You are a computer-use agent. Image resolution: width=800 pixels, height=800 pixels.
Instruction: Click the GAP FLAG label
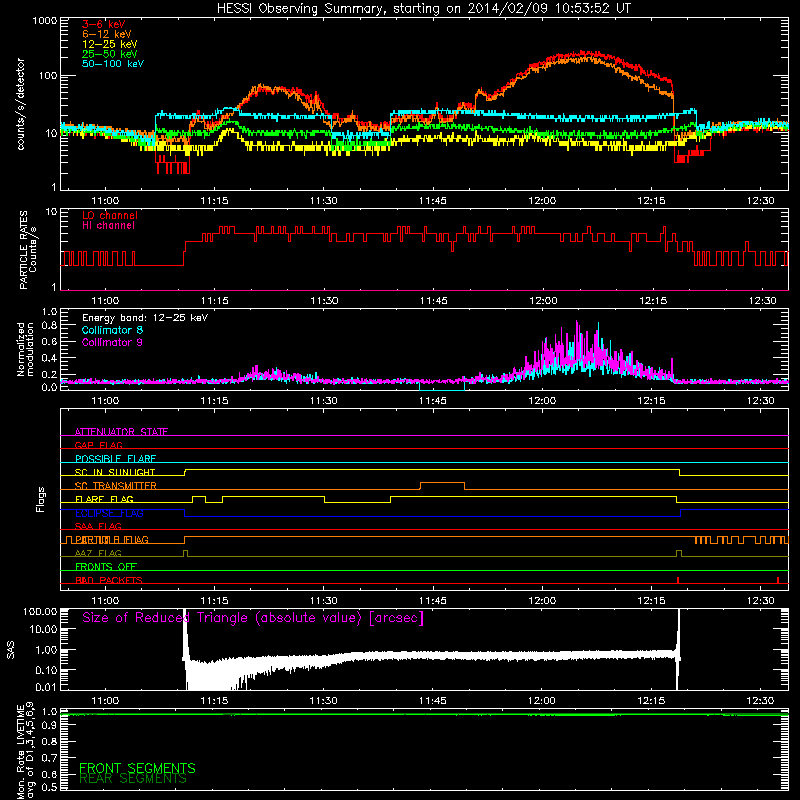click(98, 445)
